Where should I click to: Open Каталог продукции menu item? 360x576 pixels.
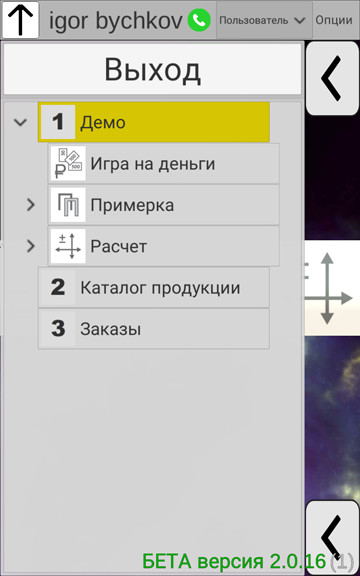coord(154,288)
